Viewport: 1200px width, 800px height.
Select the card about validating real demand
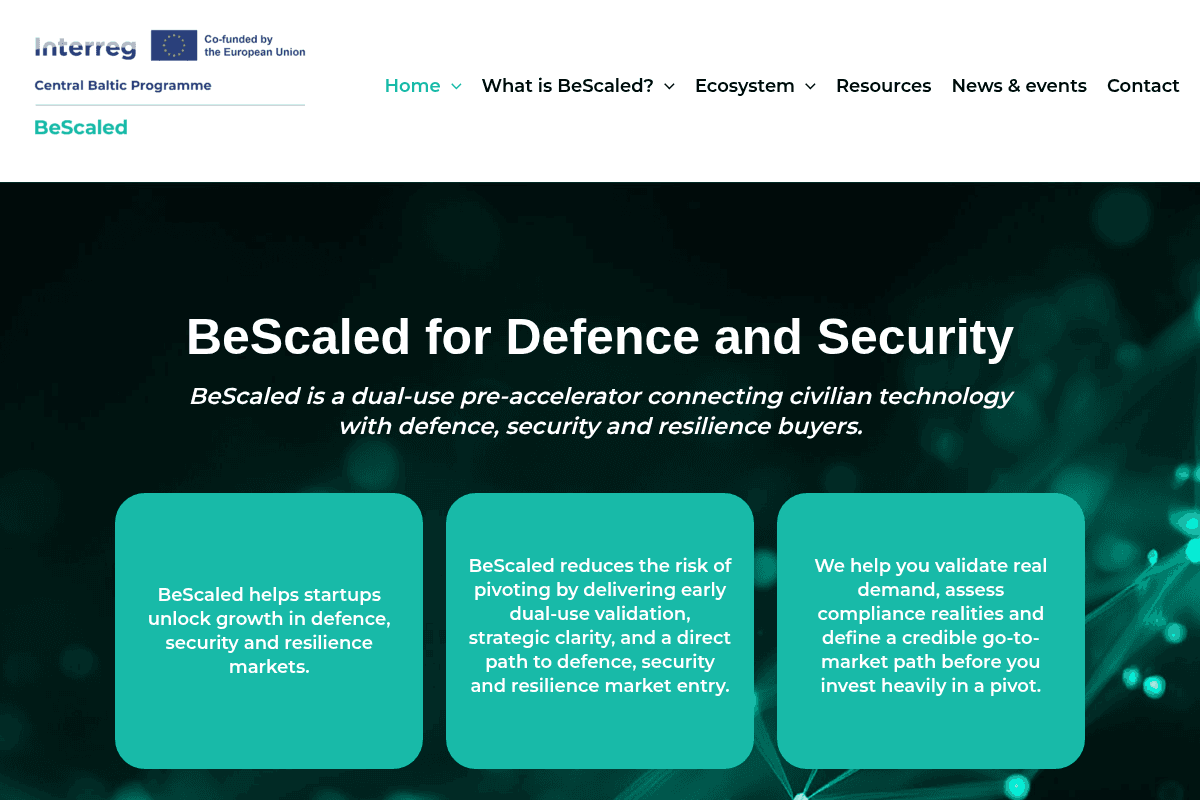pos(931,631)
